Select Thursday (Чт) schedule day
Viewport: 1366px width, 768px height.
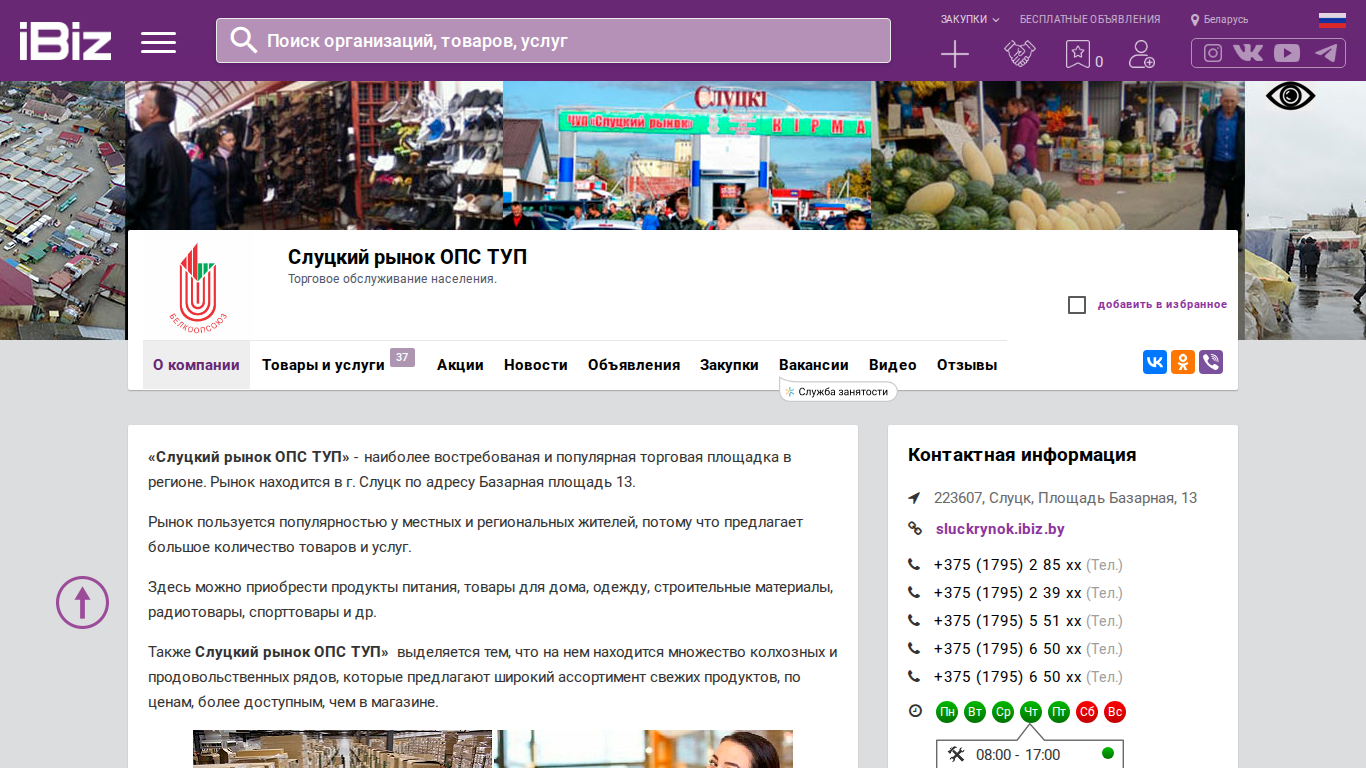[x=1031, y=712]
